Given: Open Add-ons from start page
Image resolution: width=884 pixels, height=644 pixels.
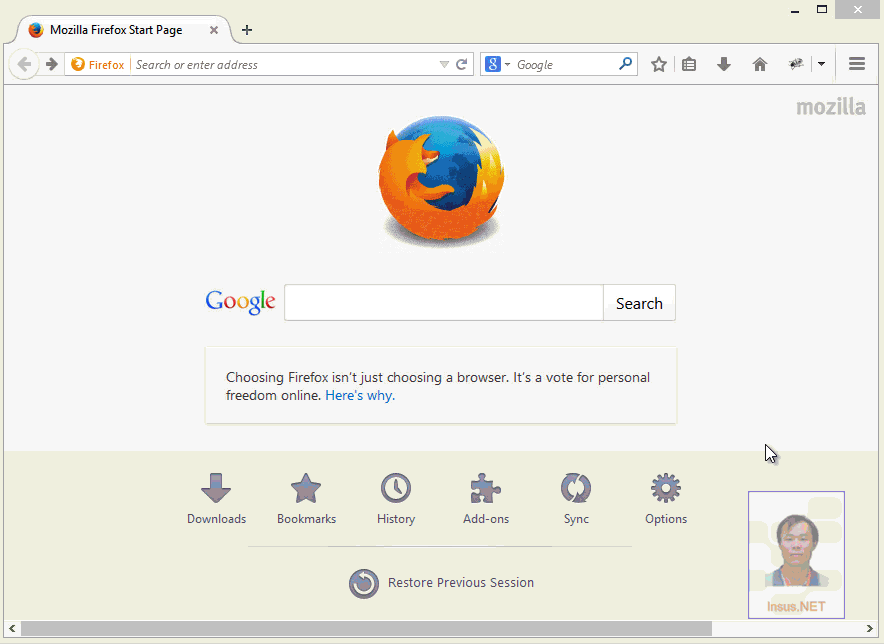Looking at the screenshot, I should 486,499.
